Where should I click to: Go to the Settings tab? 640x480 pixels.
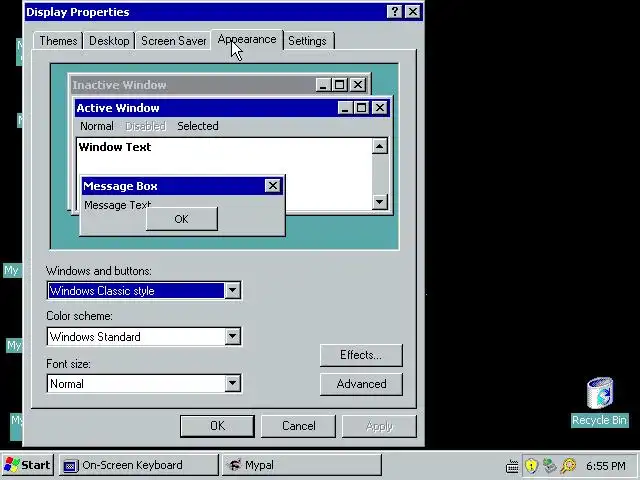308,41
